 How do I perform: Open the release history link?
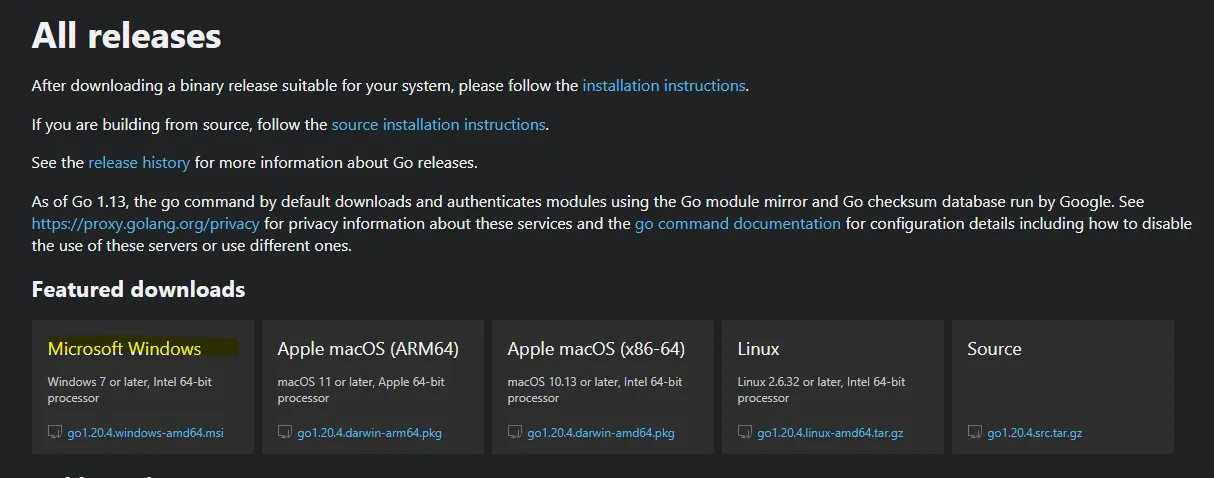(x=138, y=162)
